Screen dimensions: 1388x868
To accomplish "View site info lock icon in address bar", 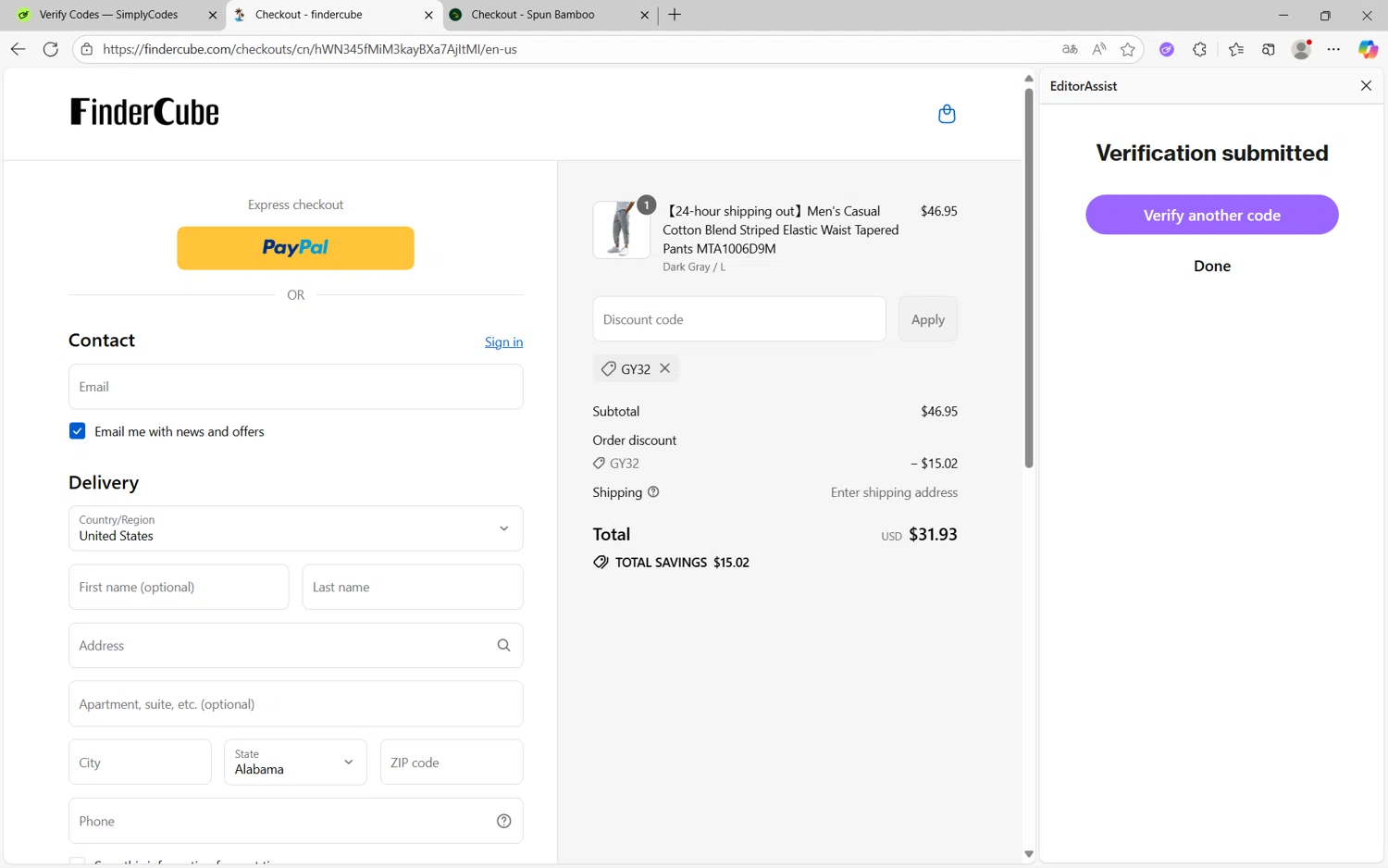I will (x=87, y=49).
